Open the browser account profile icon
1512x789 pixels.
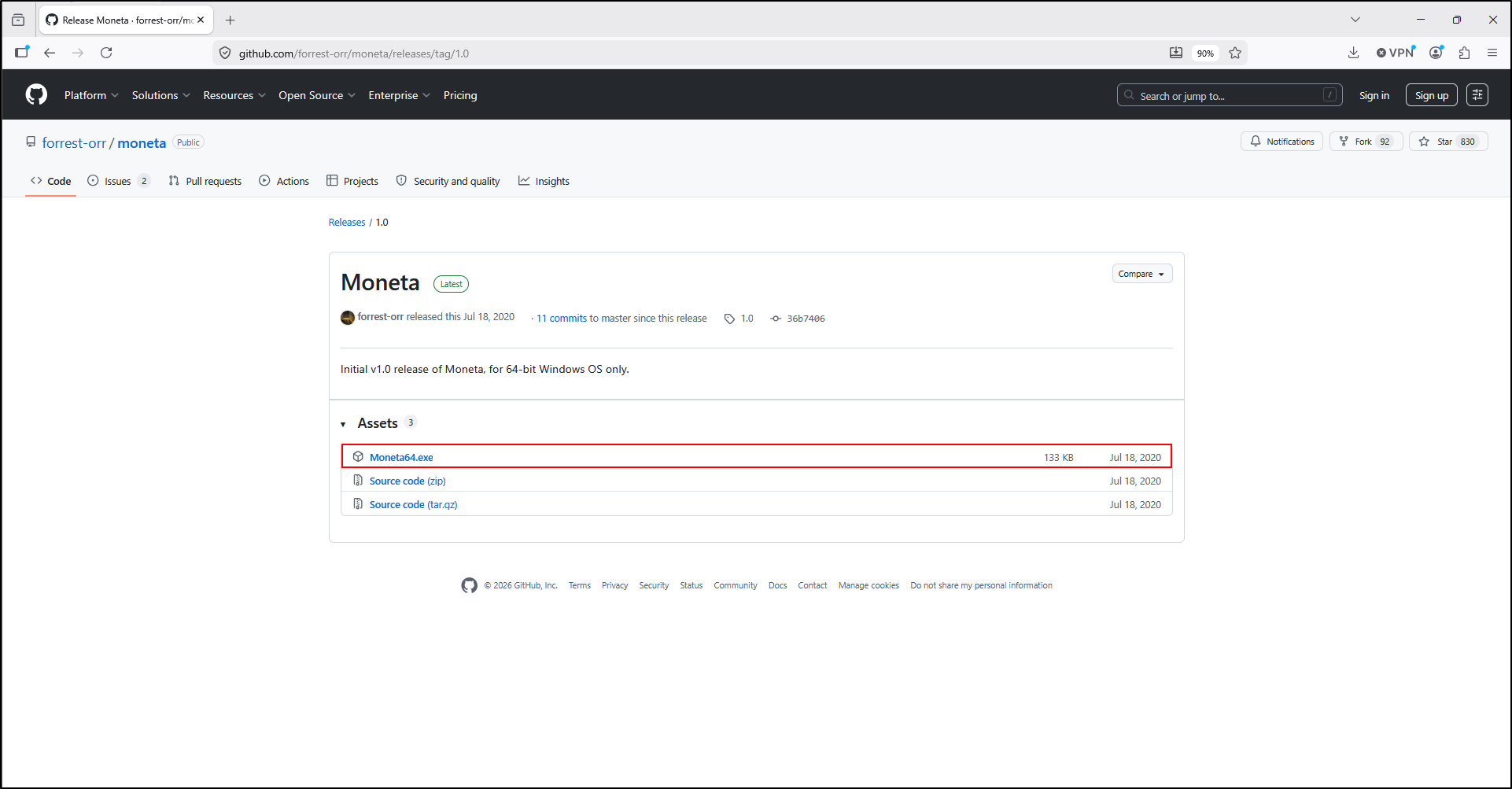(x=1436, y=53)
